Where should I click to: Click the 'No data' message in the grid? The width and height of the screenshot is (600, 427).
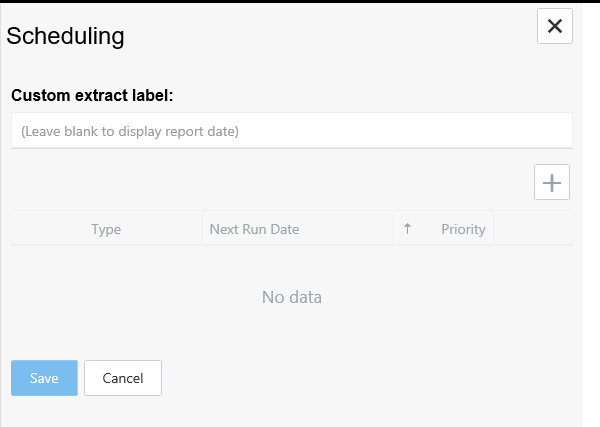click(x=292, y=297)
